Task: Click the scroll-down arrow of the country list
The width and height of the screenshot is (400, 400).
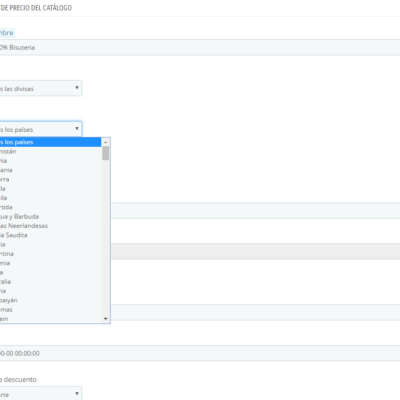Action: point(106,319)
